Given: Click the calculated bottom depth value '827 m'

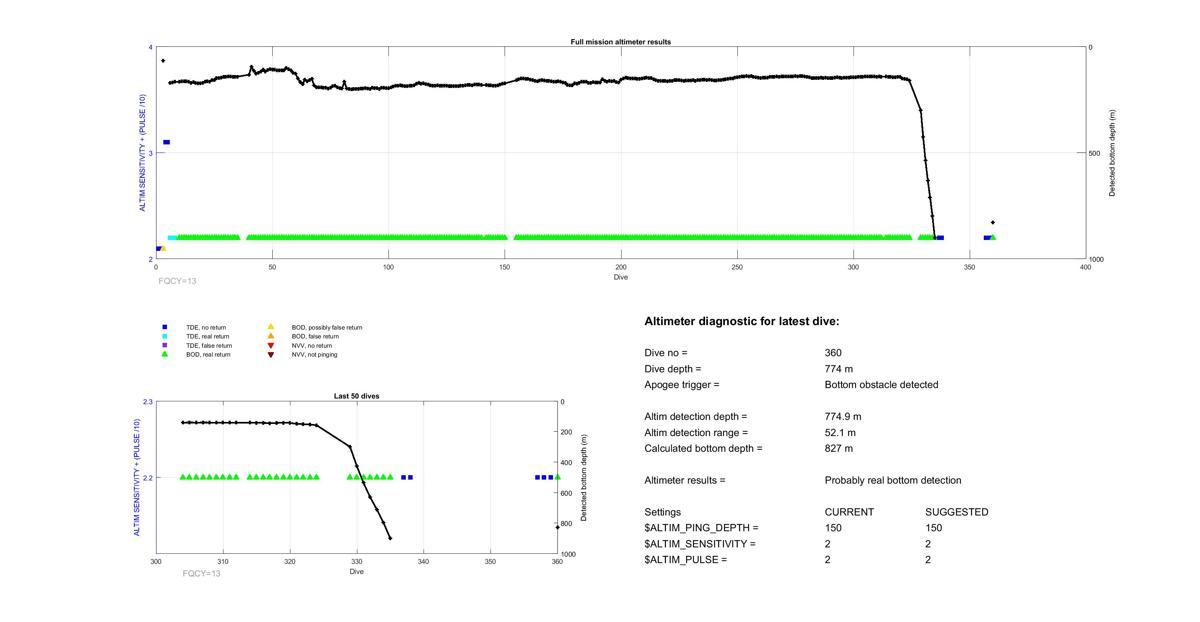Looking at the screenshot, I should [839, 449].
